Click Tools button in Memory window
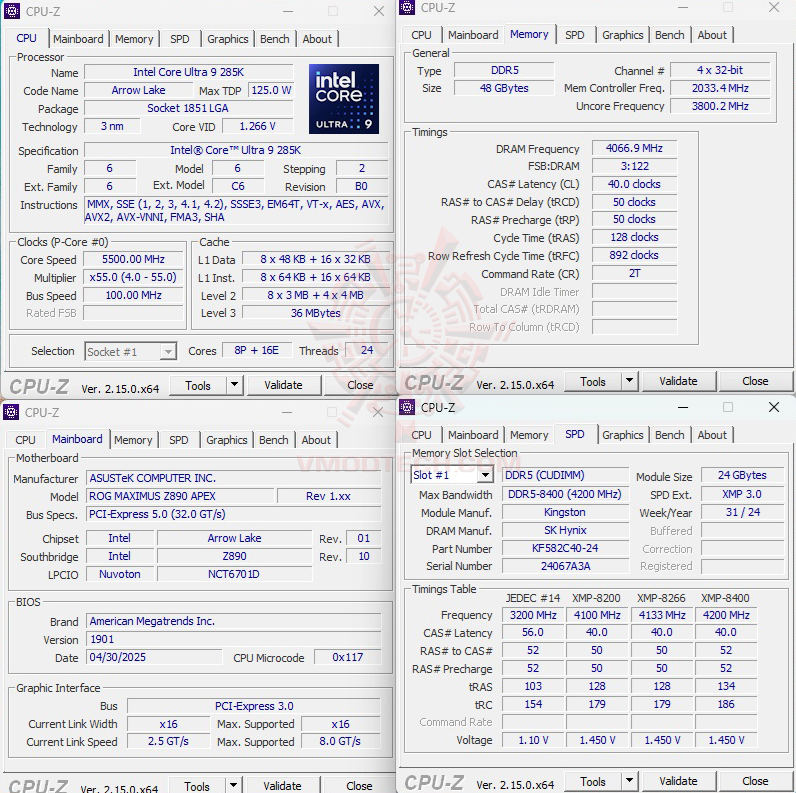 coord(593,381)
